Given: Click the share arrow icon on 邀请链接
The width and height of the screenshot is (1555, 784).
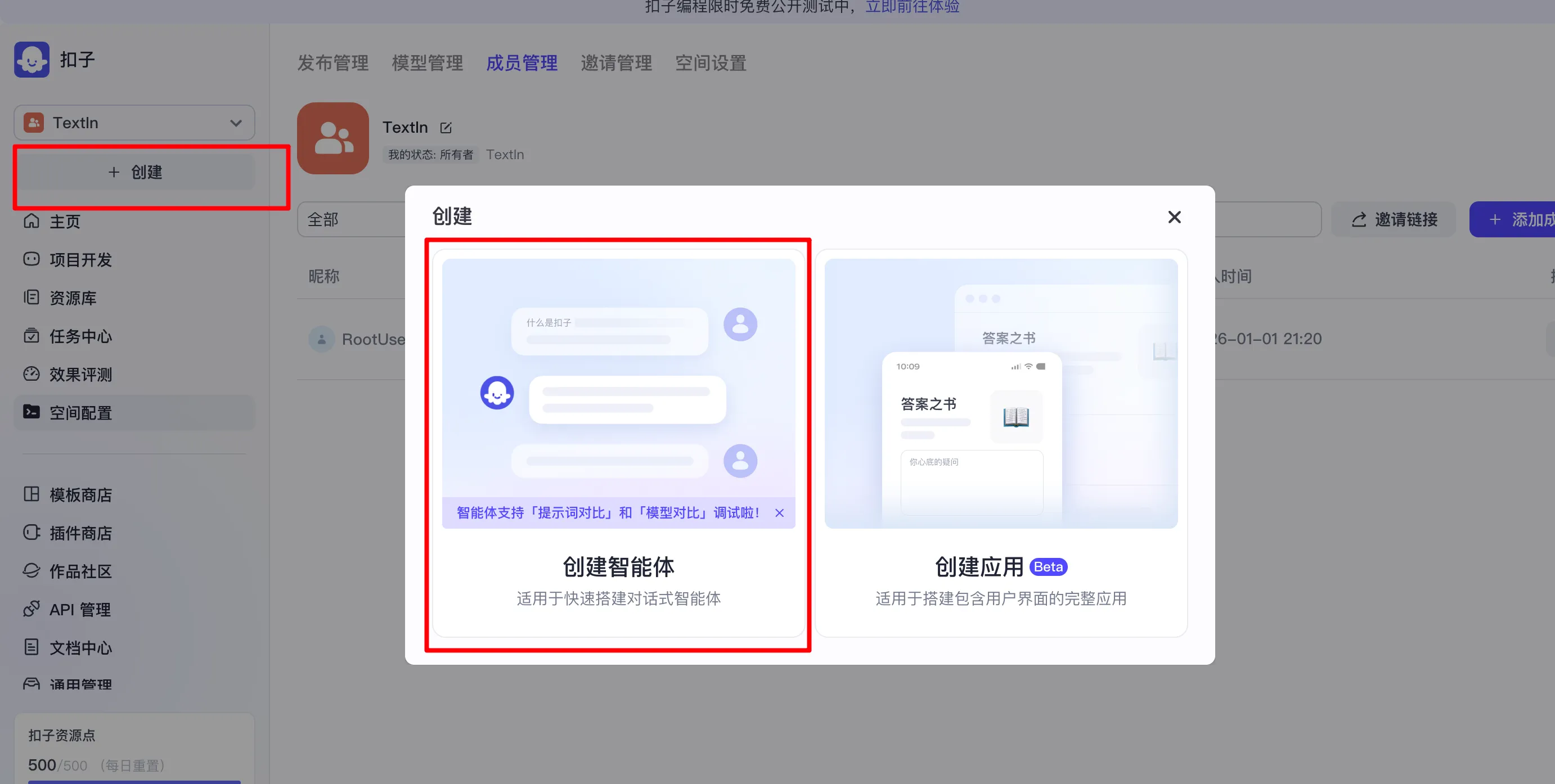Looking at the screenshot, I should [1358, 220].
